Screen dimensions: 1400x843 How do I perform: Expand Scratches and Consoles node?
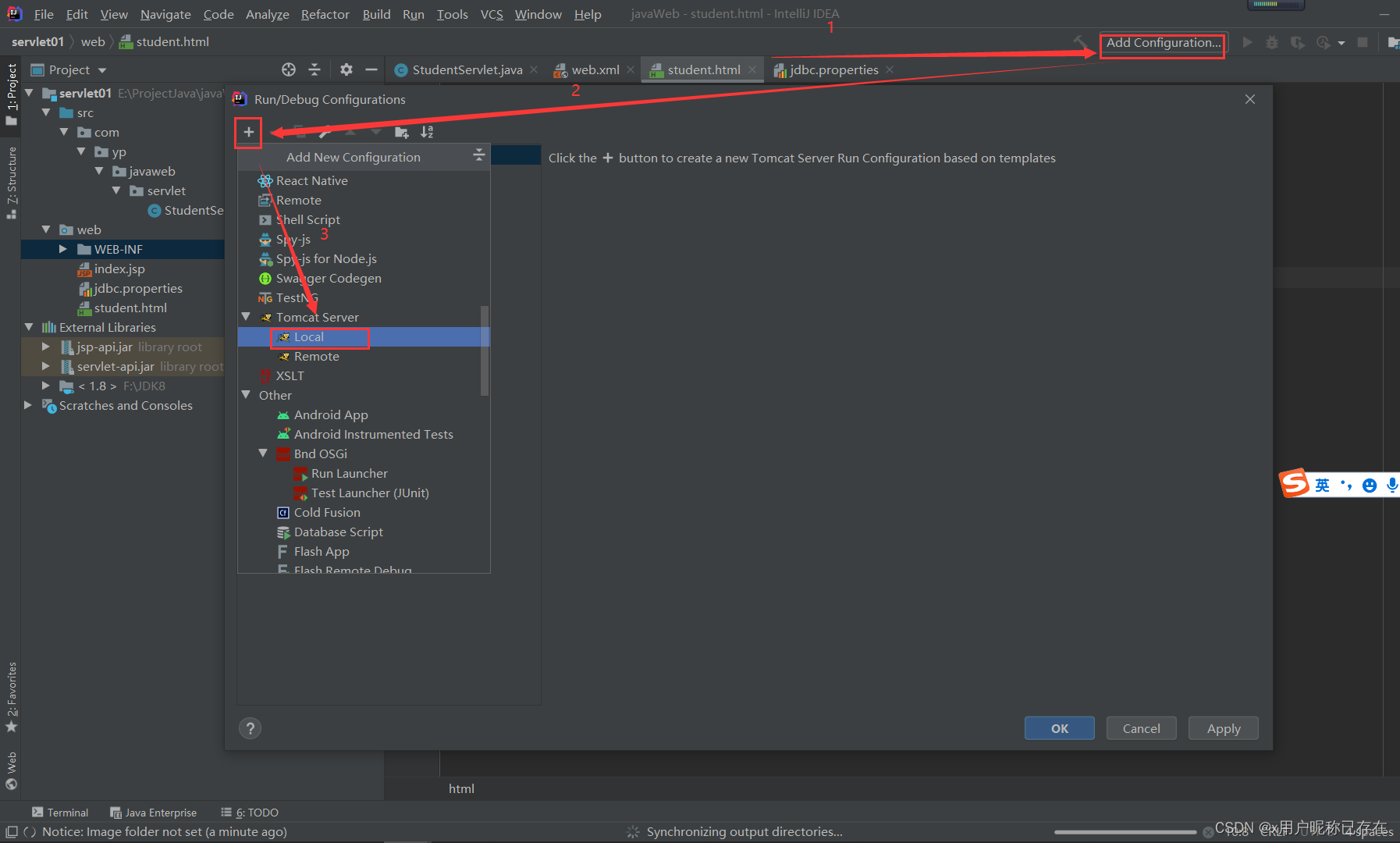[29, 405]
